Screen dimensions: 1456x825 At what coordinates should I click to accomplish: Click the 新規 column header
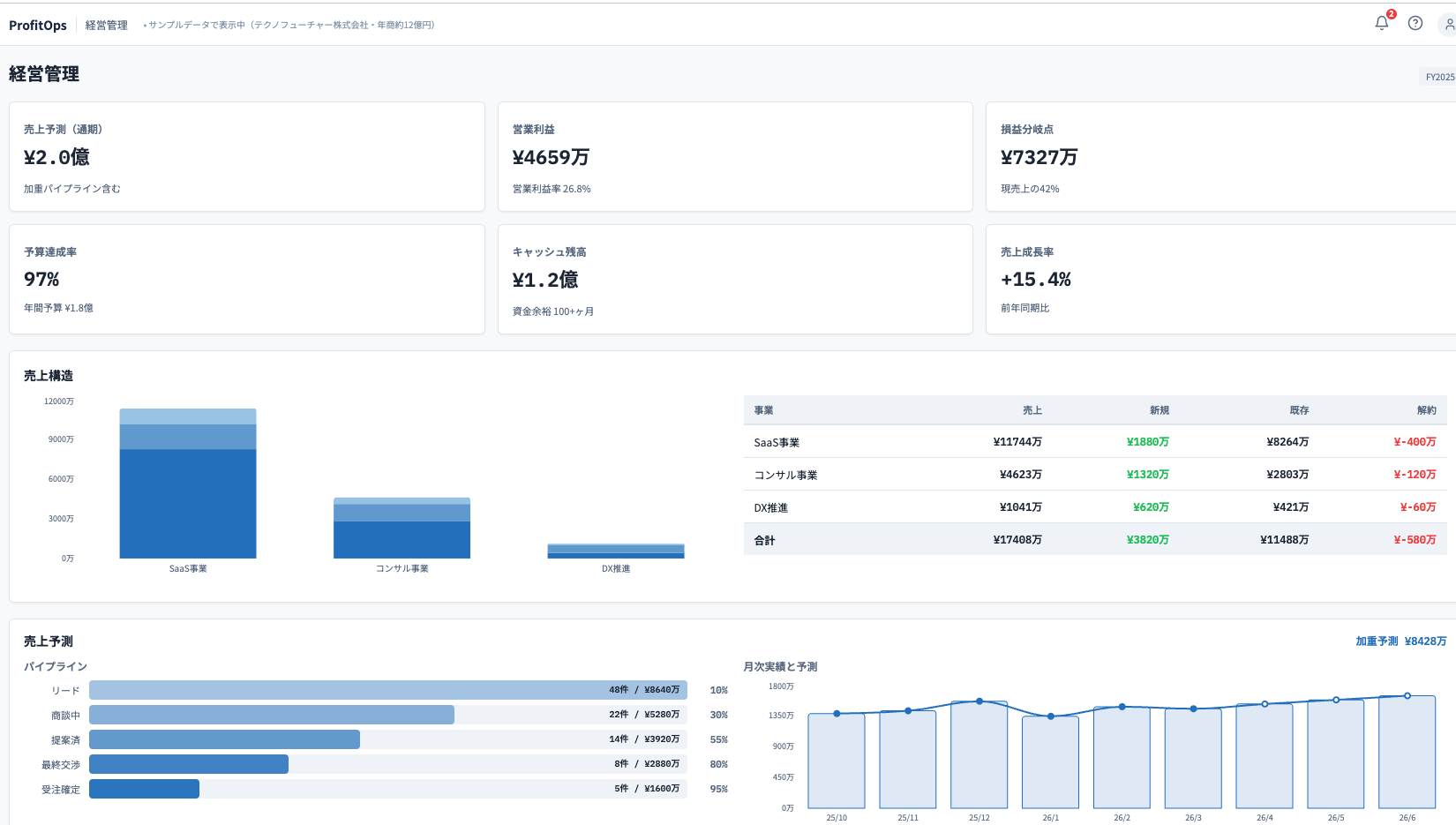point(1159,410)
